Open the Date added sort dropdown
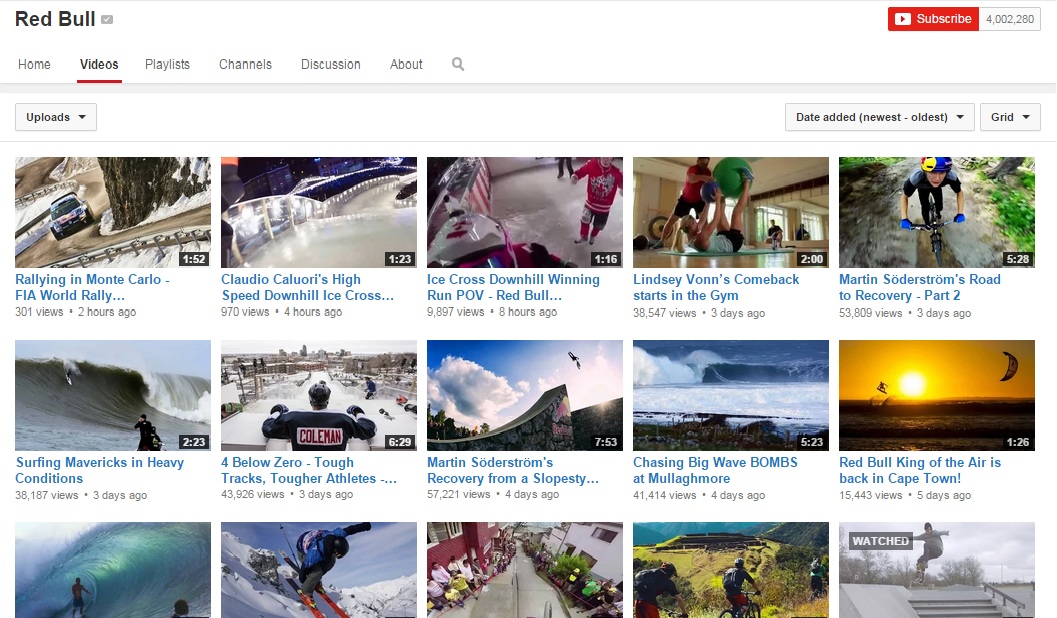 880,117
